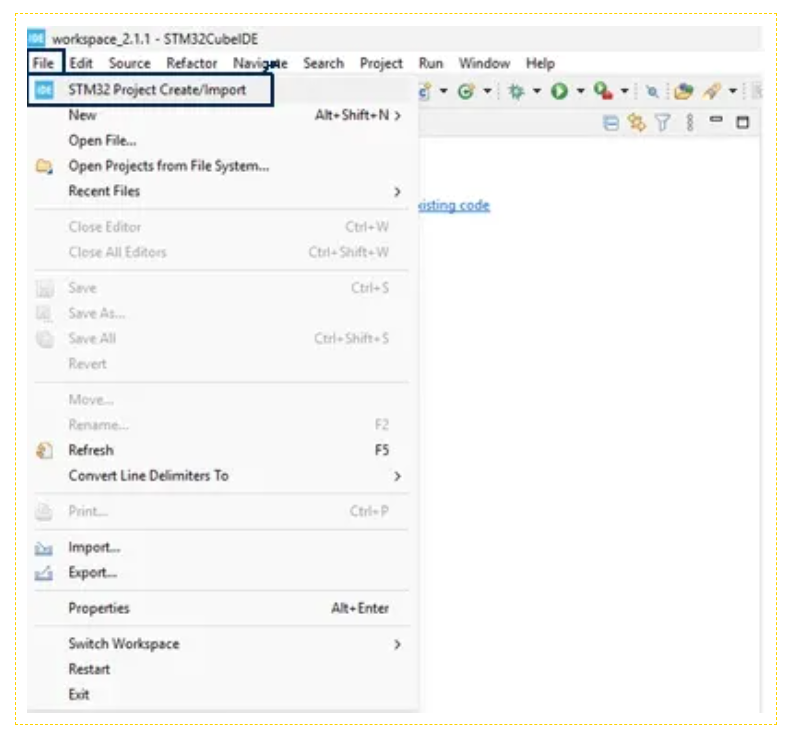Open the Window menu
This screenshot has width=786, height=740.
pyautogui.click(x=484, y=63)
